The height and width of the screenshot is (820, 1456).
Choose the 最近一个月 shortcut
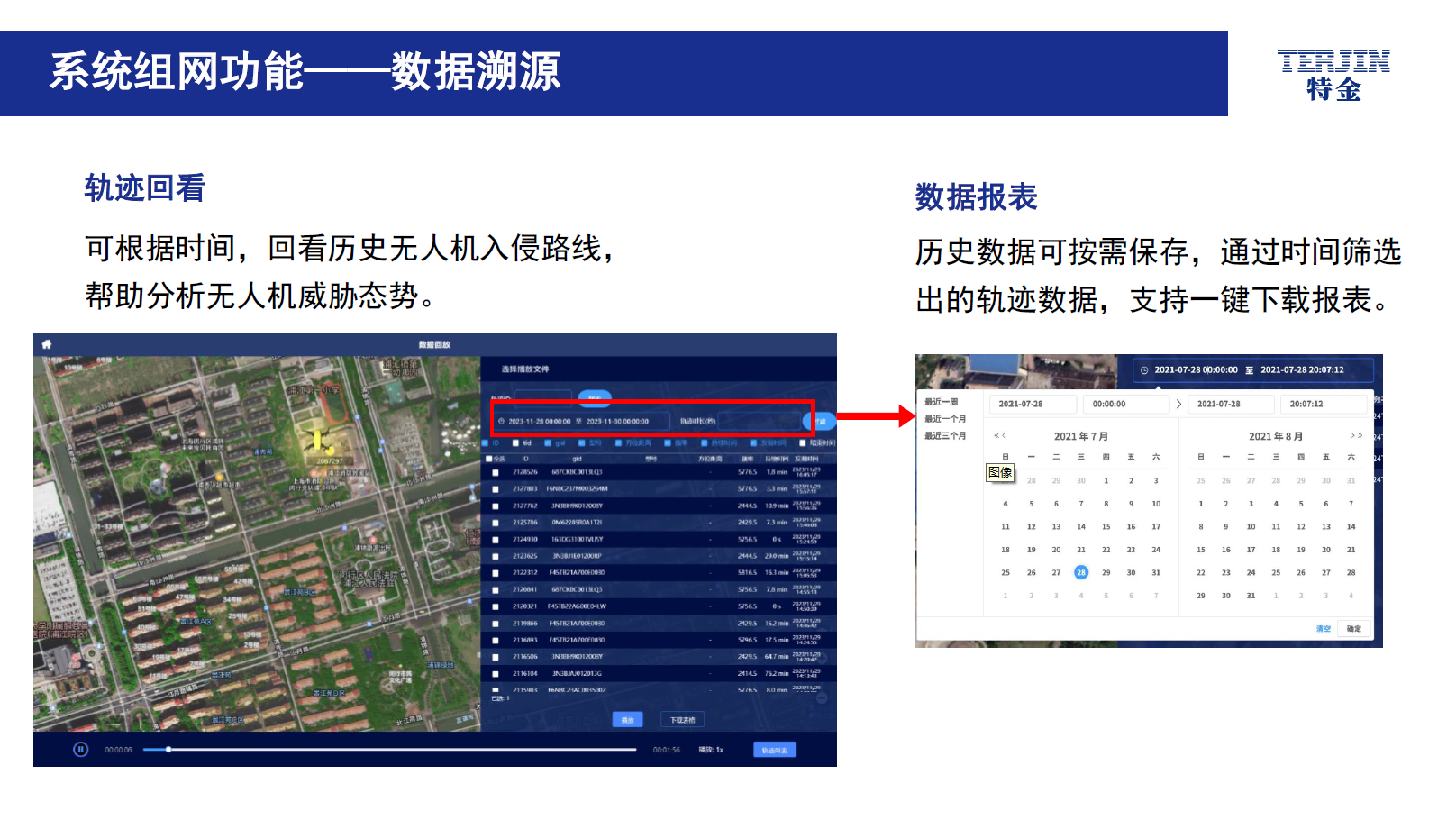(x=945, y=418)
